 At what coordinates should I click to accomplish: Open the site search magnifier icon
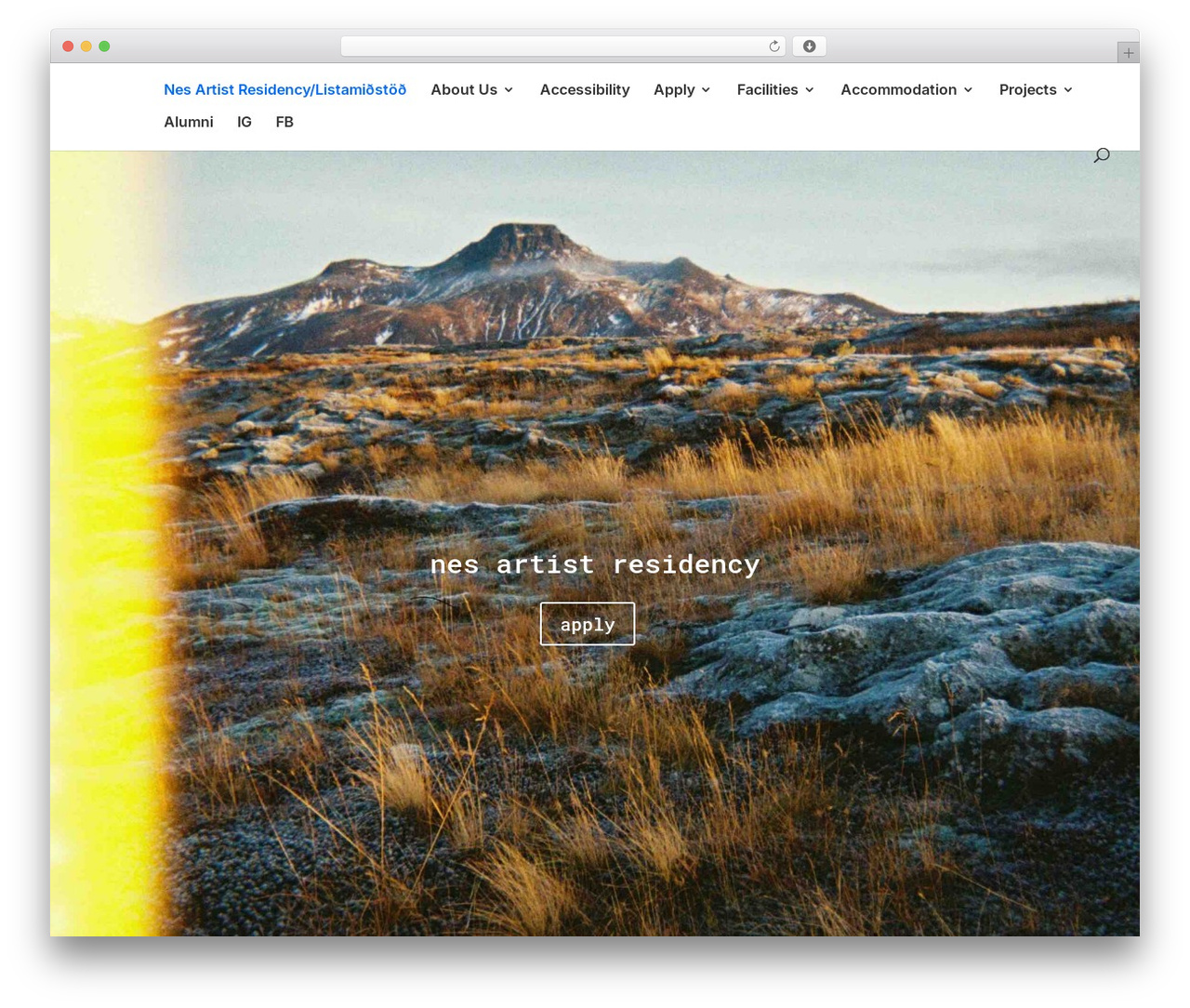point(1102,155)
